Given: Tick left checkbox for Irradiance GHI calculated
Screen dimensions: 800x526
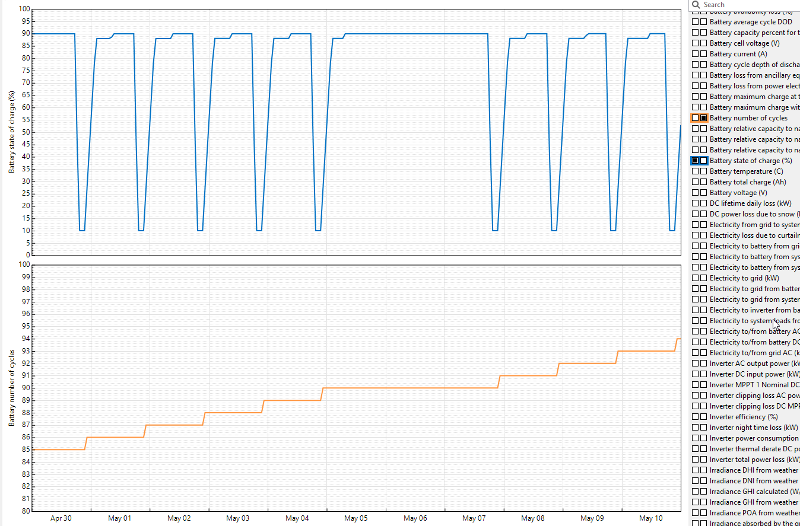Looking at the screenshot, I should [x=695, y=491].
